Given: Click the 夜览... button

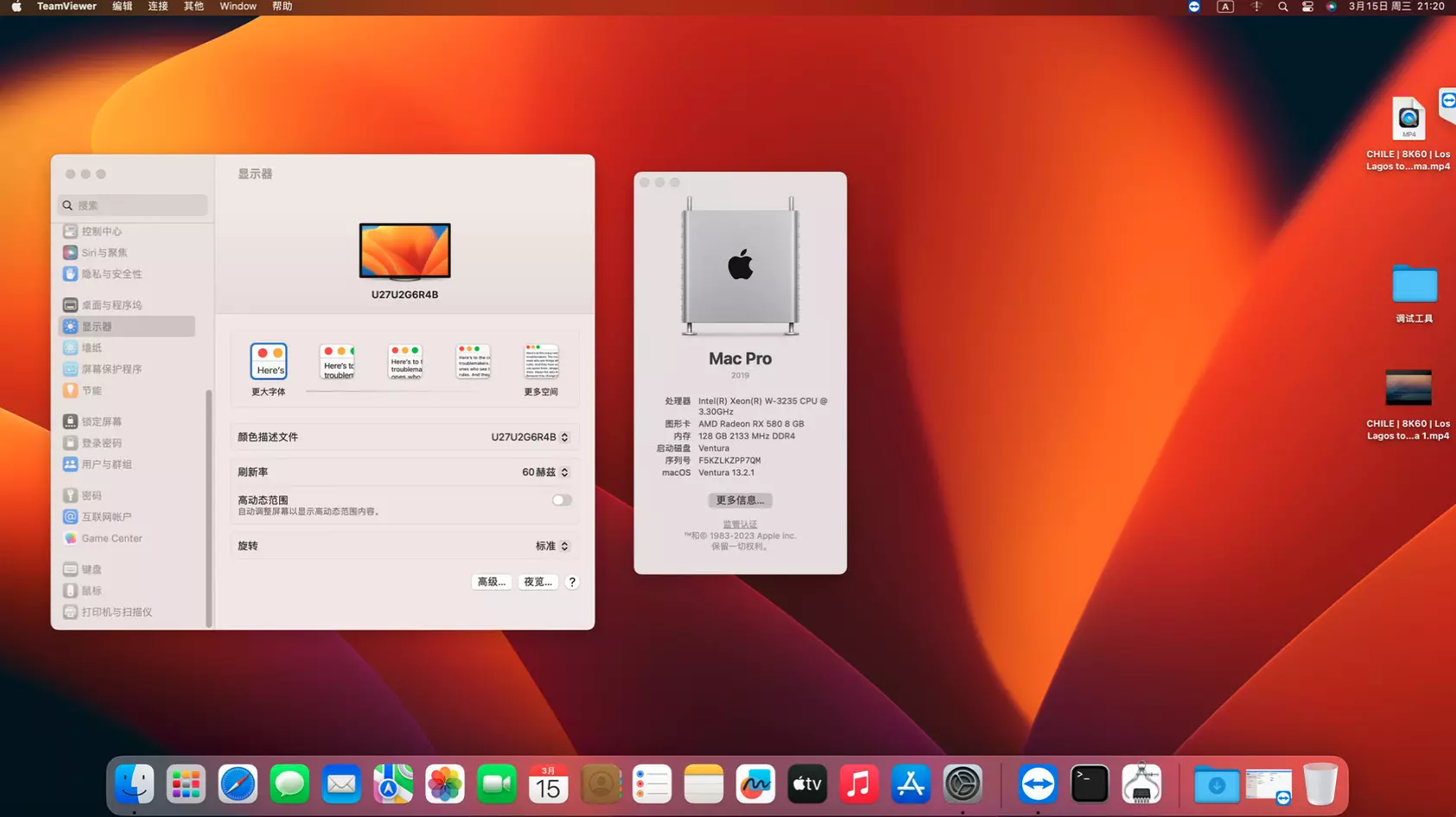Looking at the screenshot, I should click(x=537, y=582).
